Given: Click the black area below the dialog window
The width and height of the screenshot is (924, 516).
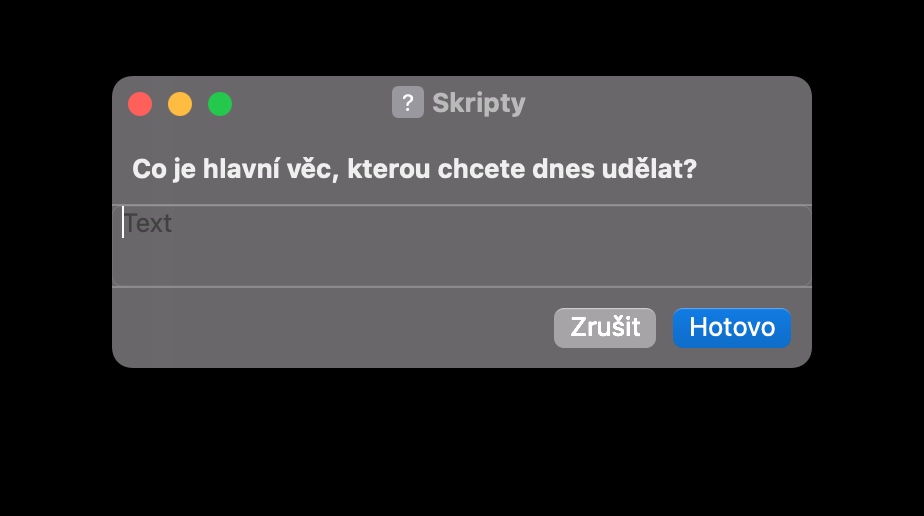Looking at the screenshot, I should (x=462, y=442).
